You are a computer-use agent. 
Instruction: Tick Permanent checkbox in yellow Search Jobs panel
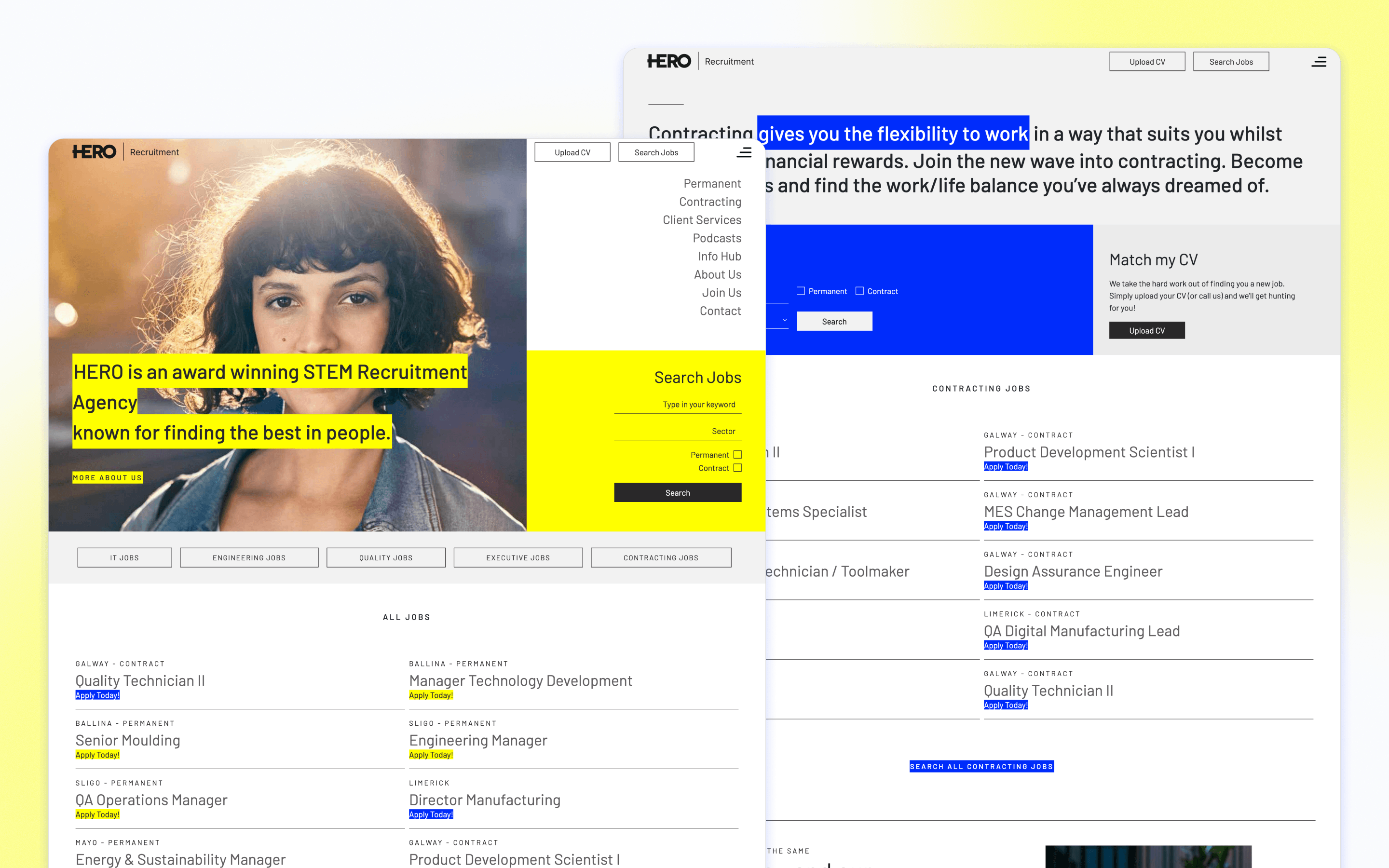737,455
